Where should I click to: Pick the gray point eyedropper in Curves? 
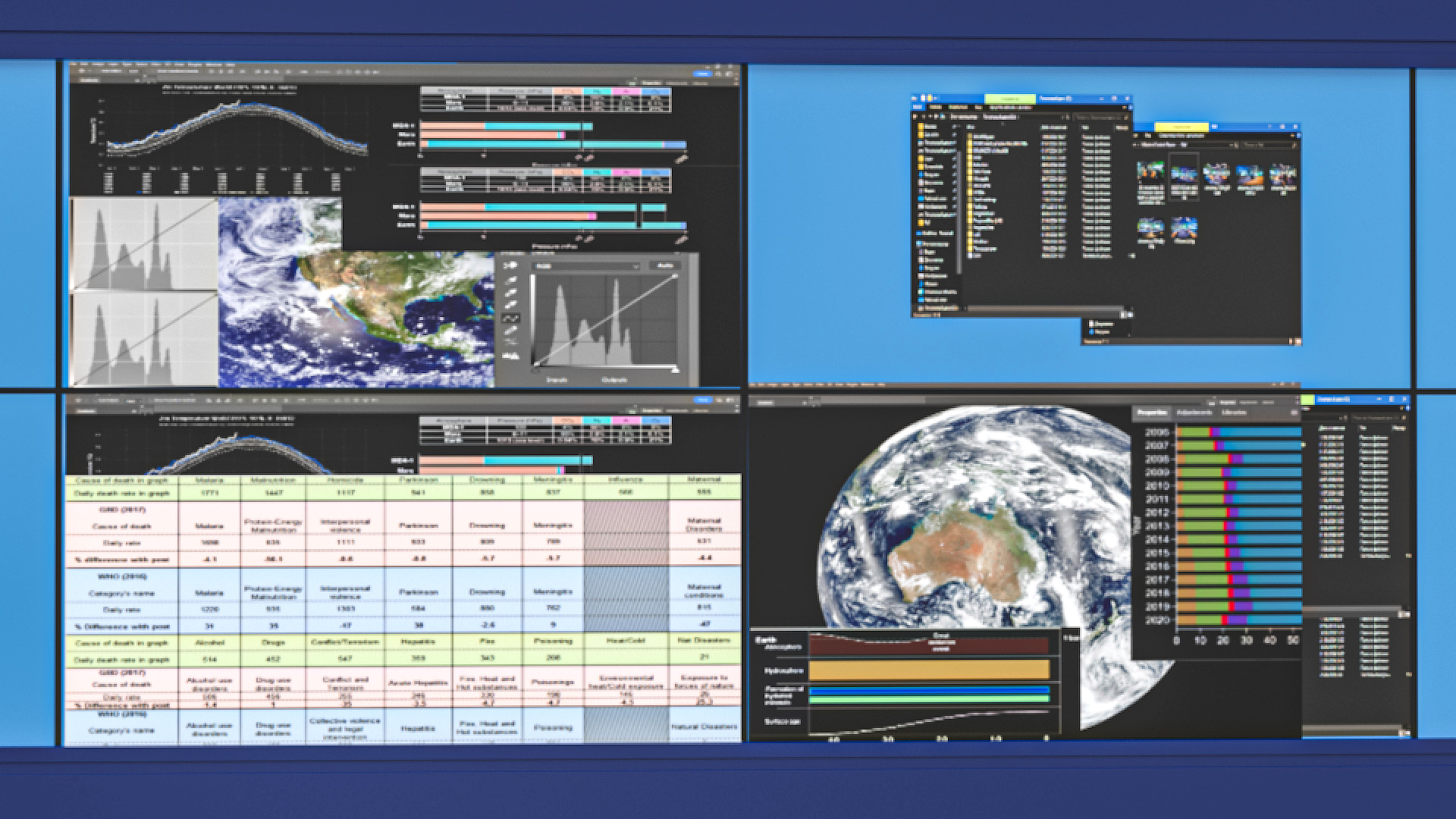pyautogui.click(x=511, y=293)
